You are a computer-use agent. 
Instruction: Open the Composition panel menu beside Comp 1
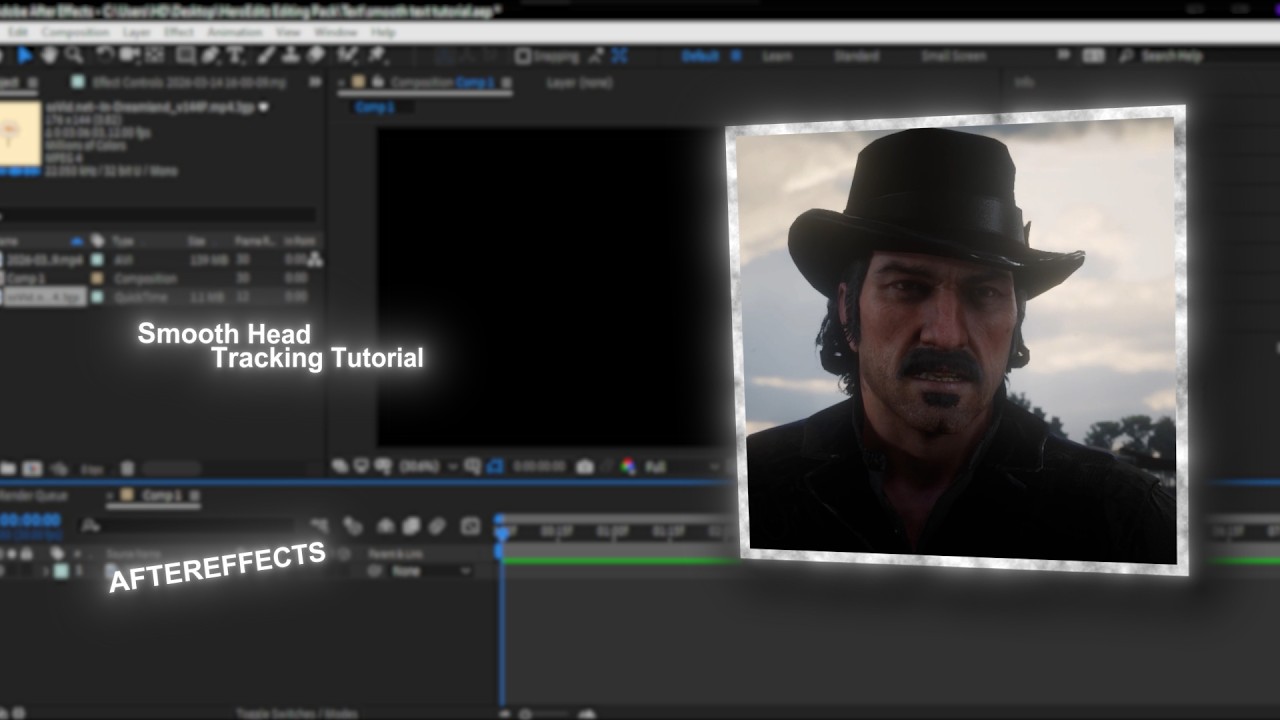[506, 82]
